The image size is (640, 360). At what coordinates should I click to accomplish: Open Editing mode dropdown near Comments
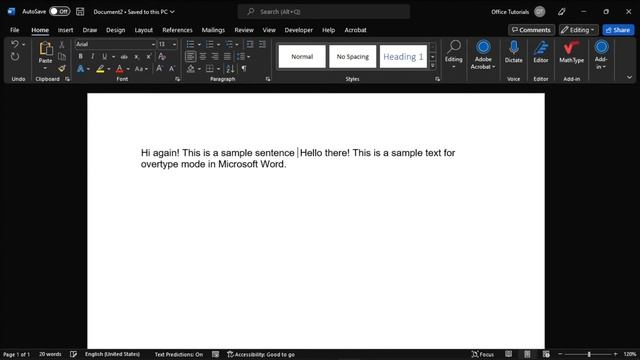coord(579,30)
